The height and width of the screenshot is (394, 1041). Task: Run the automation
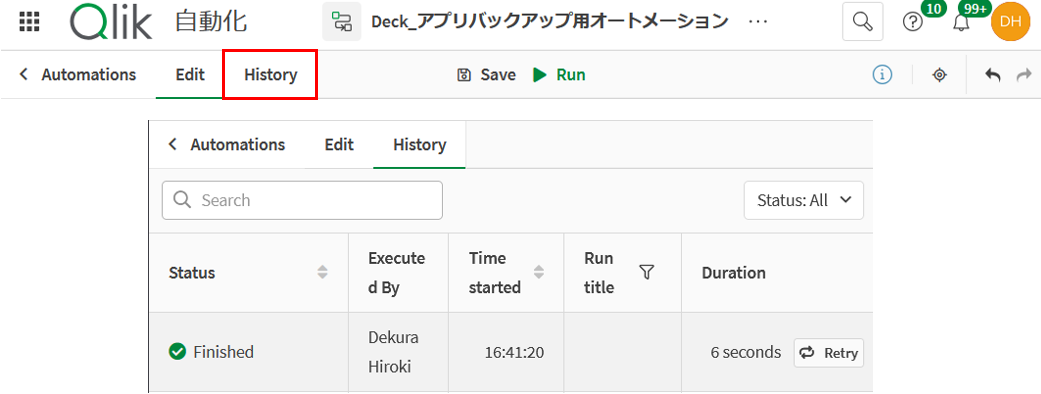pyautogui.click(x=559, y=75)
